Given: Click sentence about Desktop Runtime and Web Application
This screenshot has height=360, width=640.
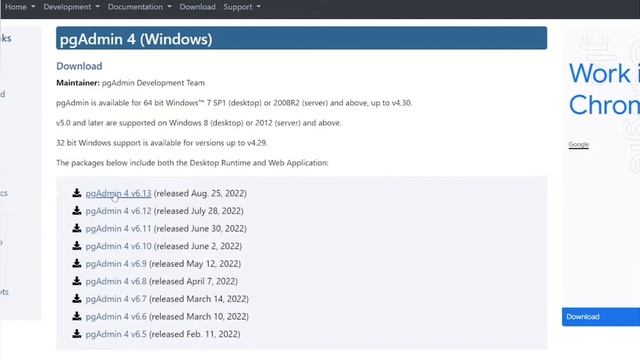Looking at the screenshot, I should coord(192,163).
